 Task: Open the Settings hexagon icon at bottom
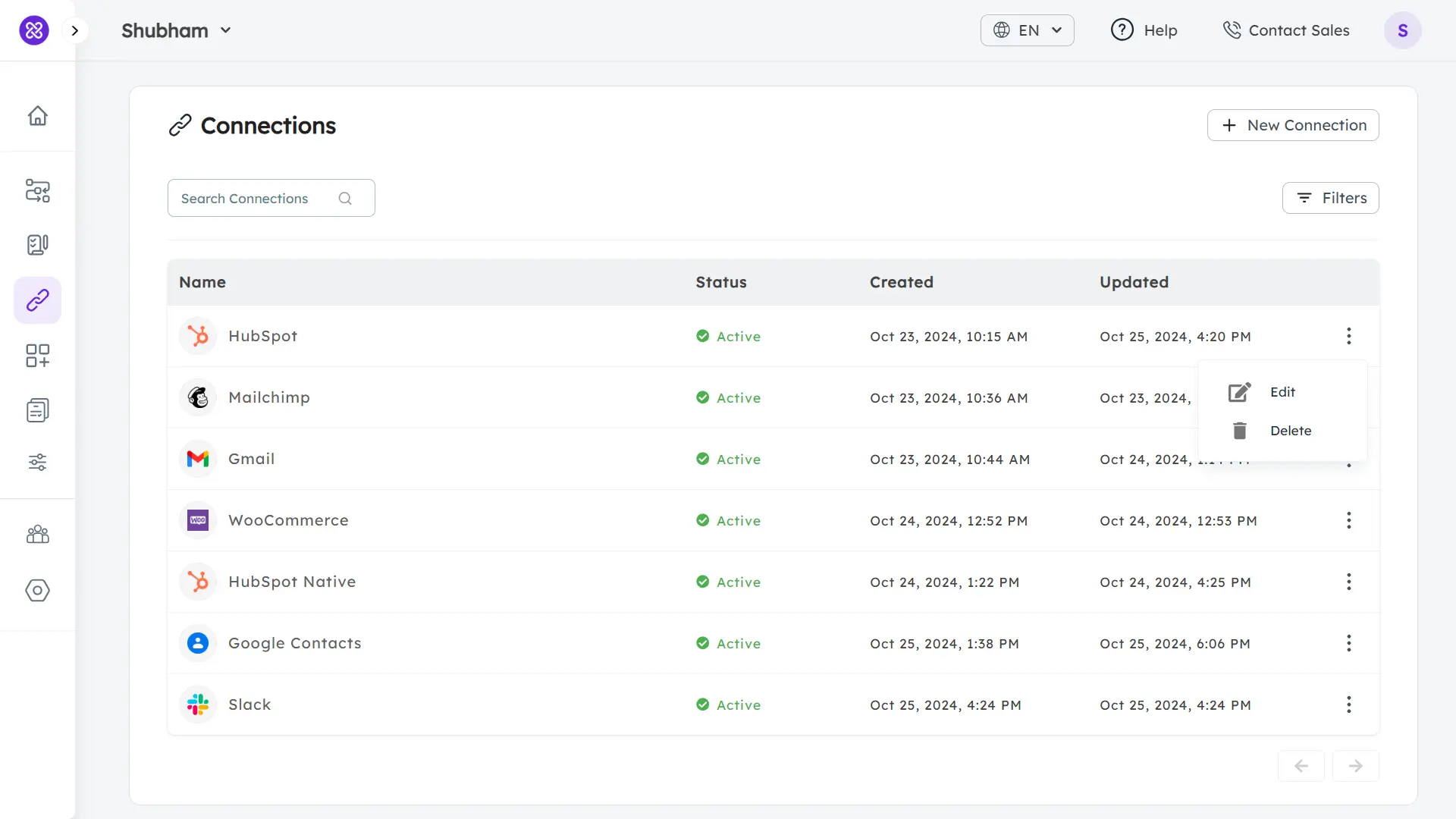pyautogui.click(x=37, y=591)
